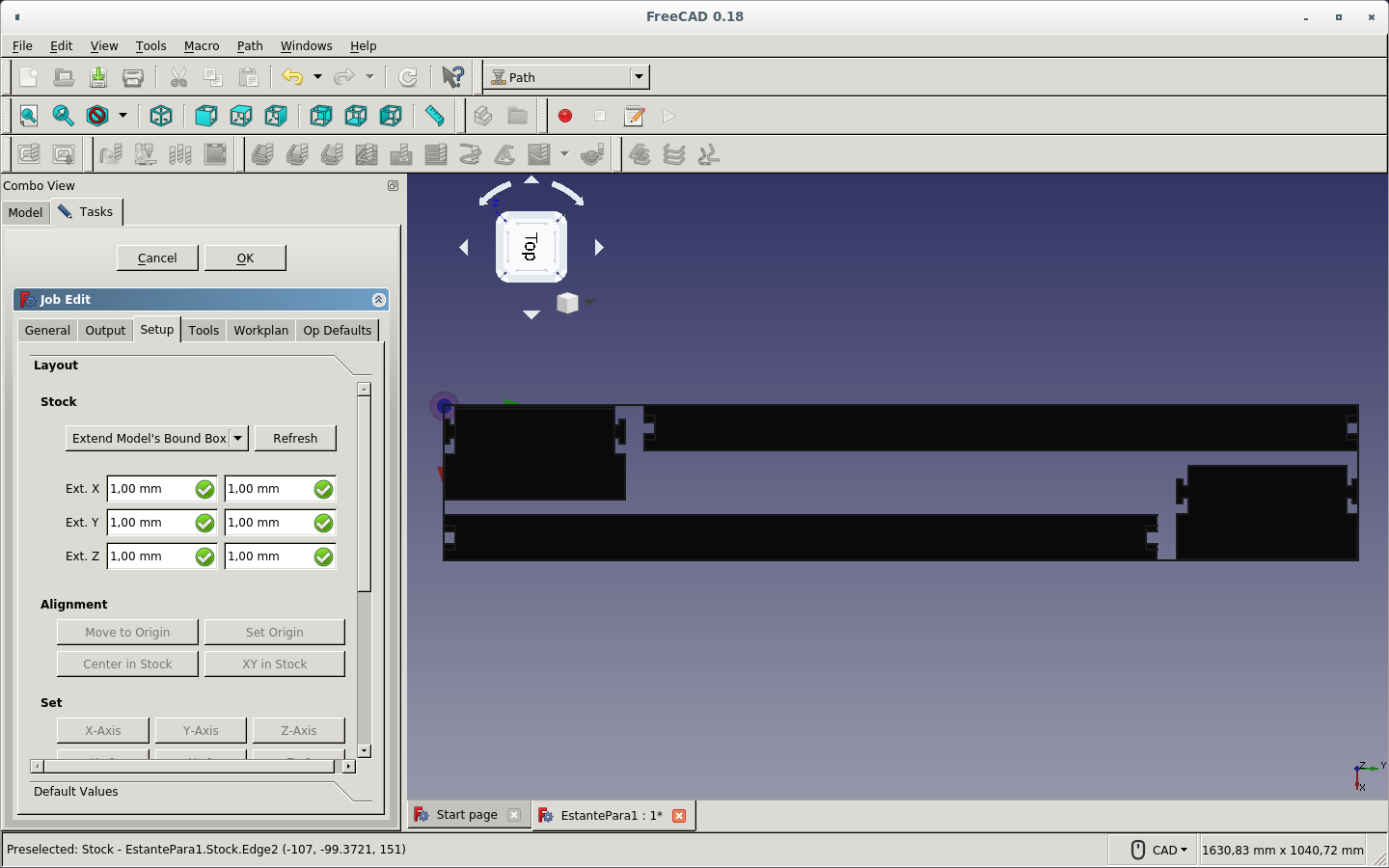Click the Cancel button
This screenshot has height=868, width=1389.
157,258
